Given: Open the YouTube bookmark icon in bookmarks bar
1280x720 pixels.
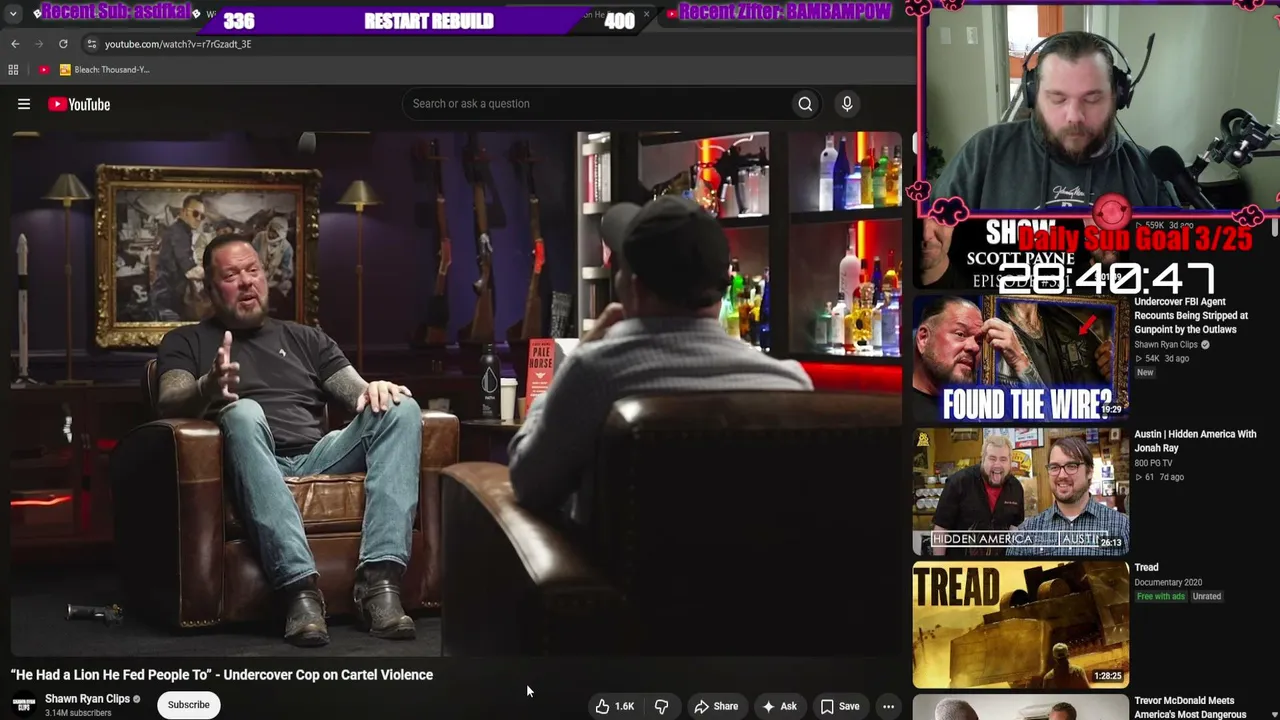Looking at the screenshot, I should [44, 70].
